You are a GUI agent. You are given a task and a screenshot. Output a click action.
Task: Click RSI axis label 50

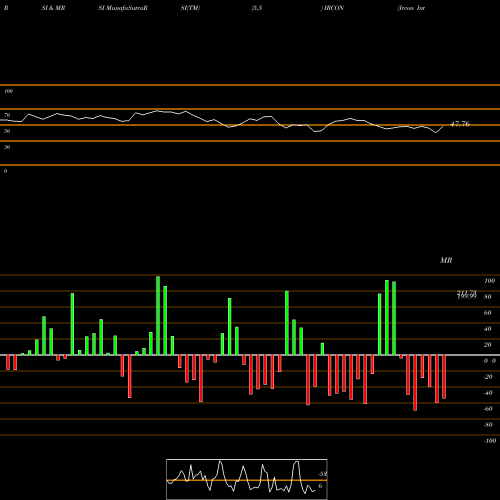7,131
